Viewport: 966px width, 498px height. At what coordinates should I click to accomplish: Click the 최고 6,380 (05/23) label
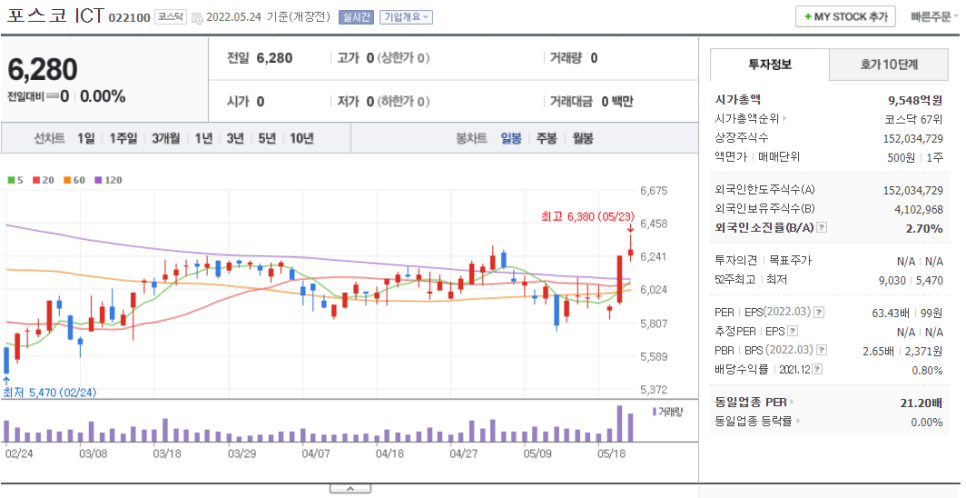click(x=587, y=216)
